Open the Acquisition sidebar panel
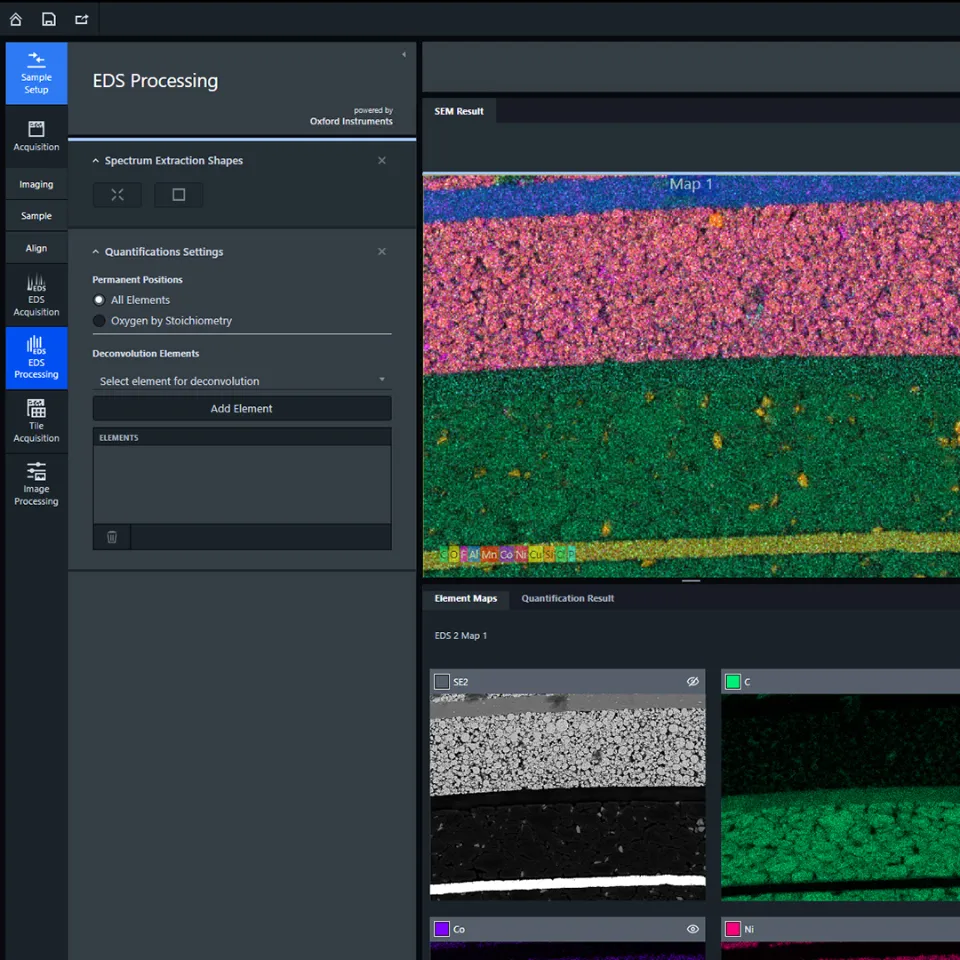The width and height of the screenshot is (960, 960). 37,136
